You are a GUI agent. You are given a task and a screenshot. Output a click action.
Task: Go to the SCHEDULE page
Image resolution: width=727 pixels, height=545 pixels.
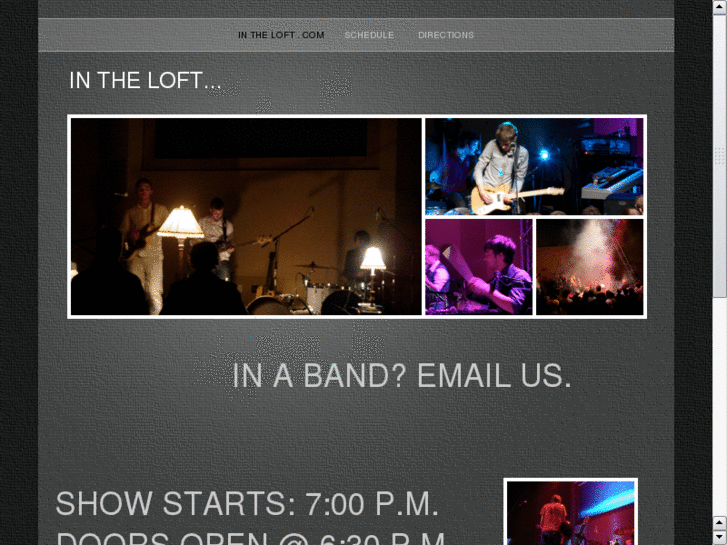coord(369,35)
